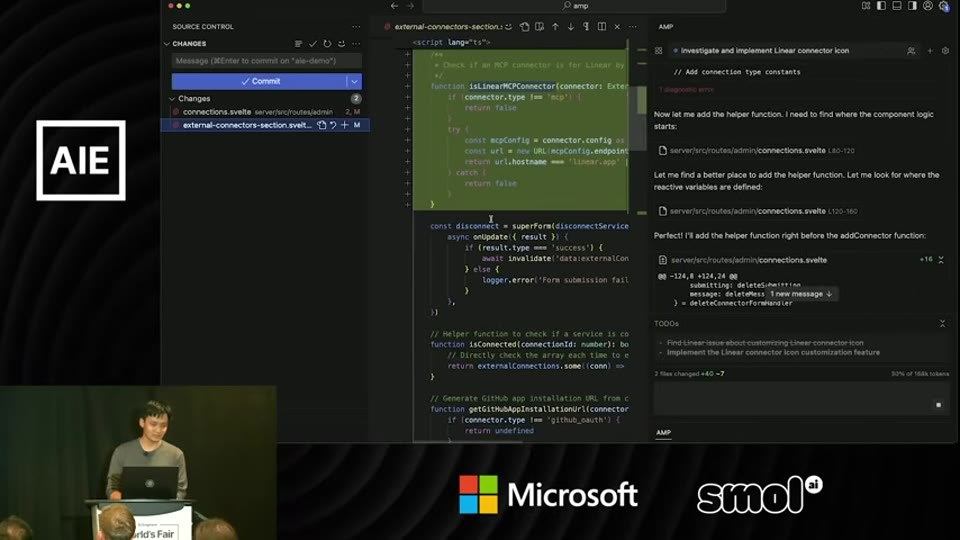The image size is (960, 540).
Task: Click the AMP panel header label
Action: pos(666,27)
